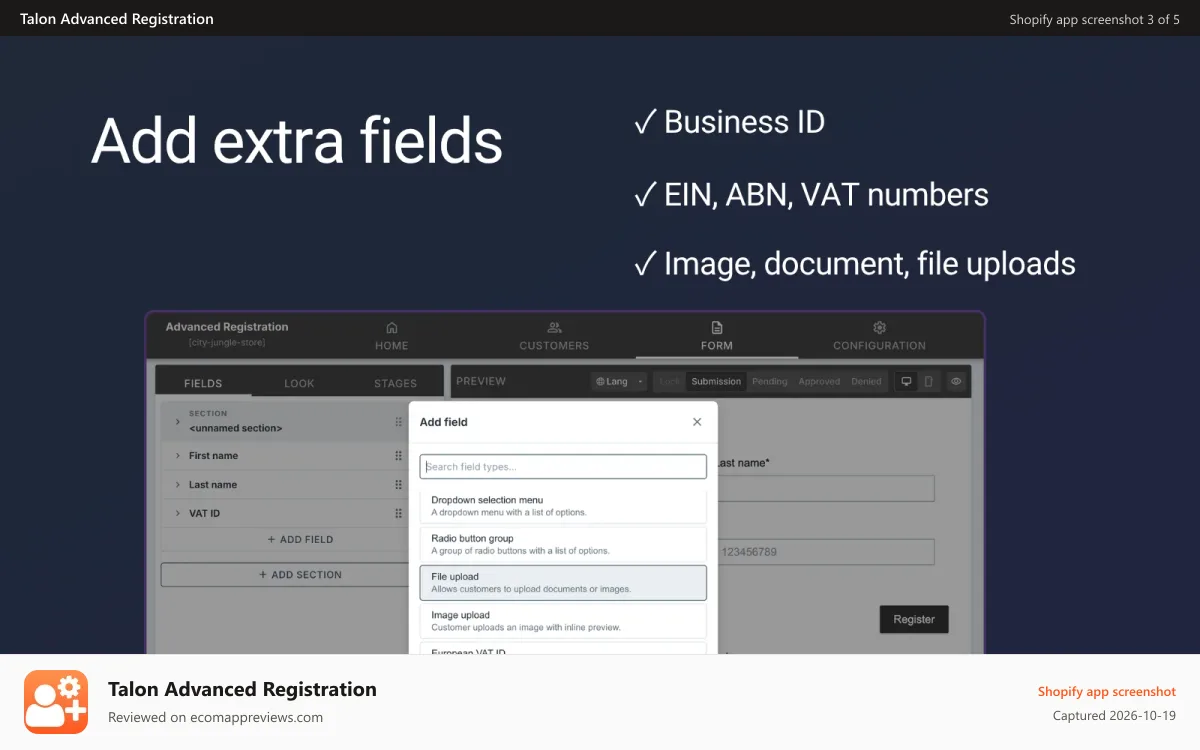Open the Lang language dropdown
1200x750 pixels.
[x=620, y=381]
